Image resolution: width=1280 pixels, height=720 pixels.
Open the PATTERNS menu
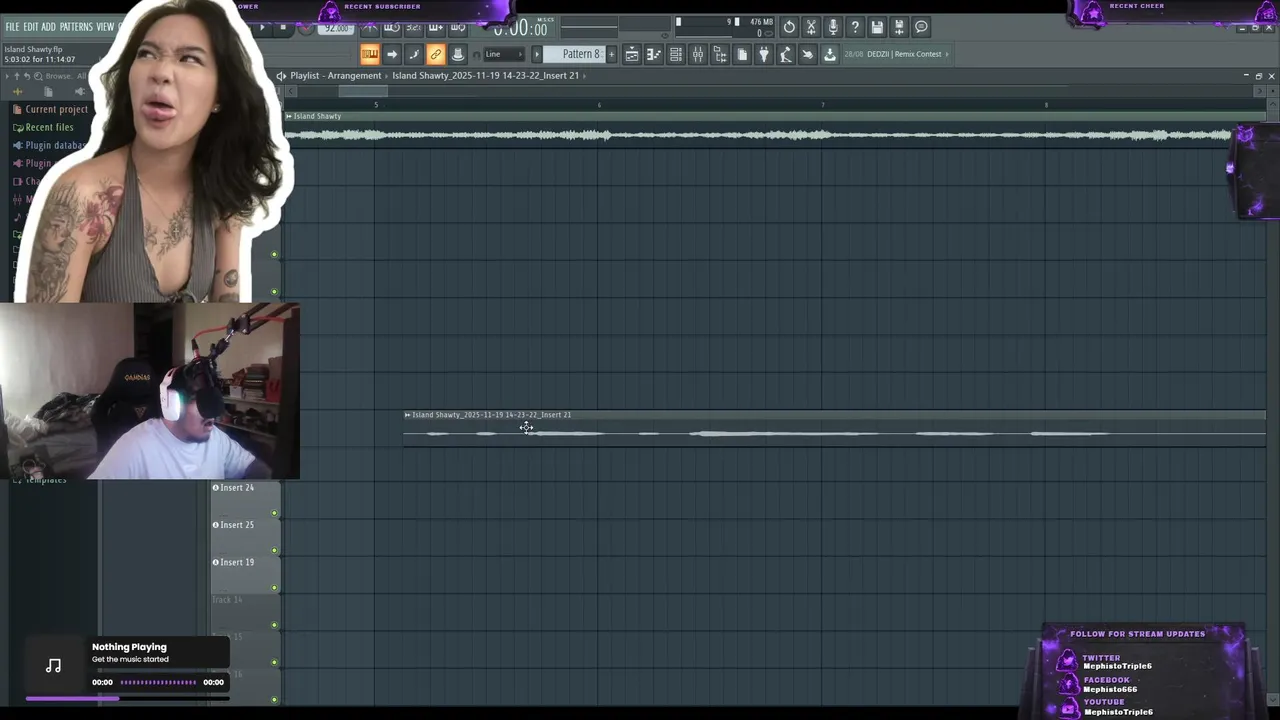76,27
